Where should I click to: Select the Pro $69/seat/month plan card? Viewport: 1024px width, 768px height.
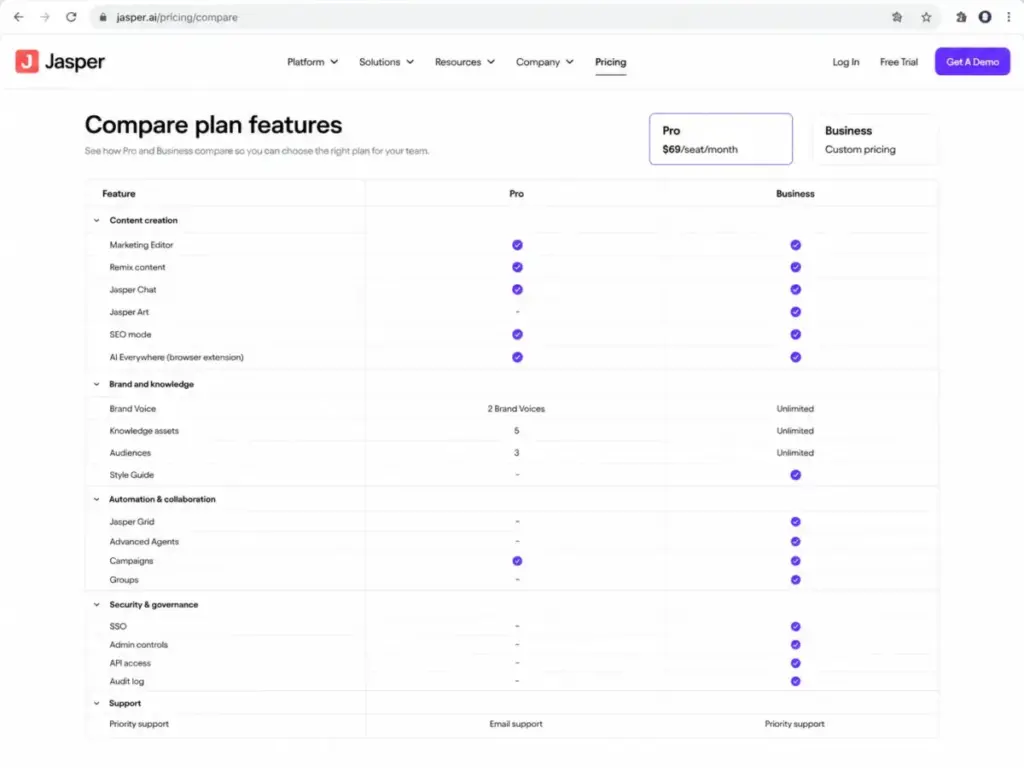coord(720,139)
